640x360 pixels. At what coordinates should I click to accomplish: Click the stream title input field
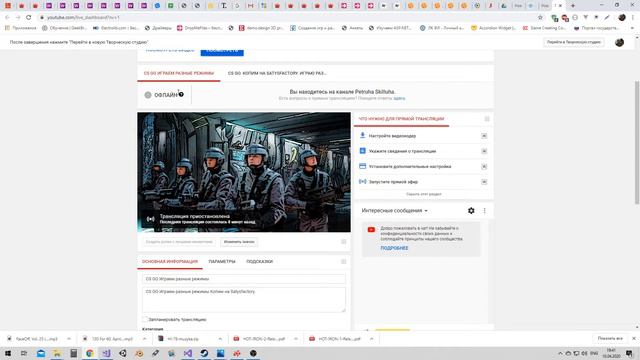click(244, 279)
